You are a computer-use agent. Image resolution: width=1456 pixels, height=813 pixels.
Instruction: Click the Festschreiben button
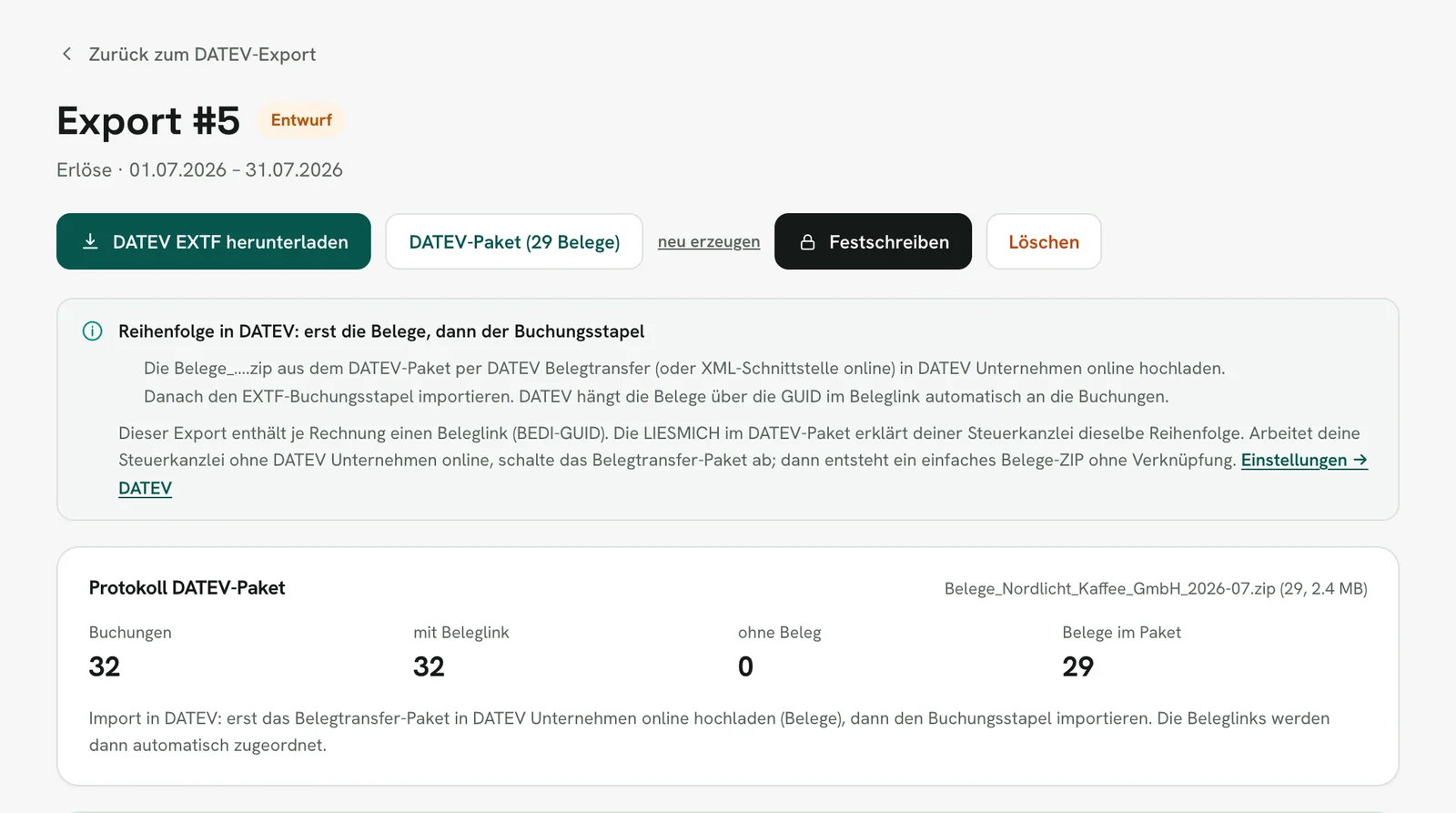coord(873,241)
